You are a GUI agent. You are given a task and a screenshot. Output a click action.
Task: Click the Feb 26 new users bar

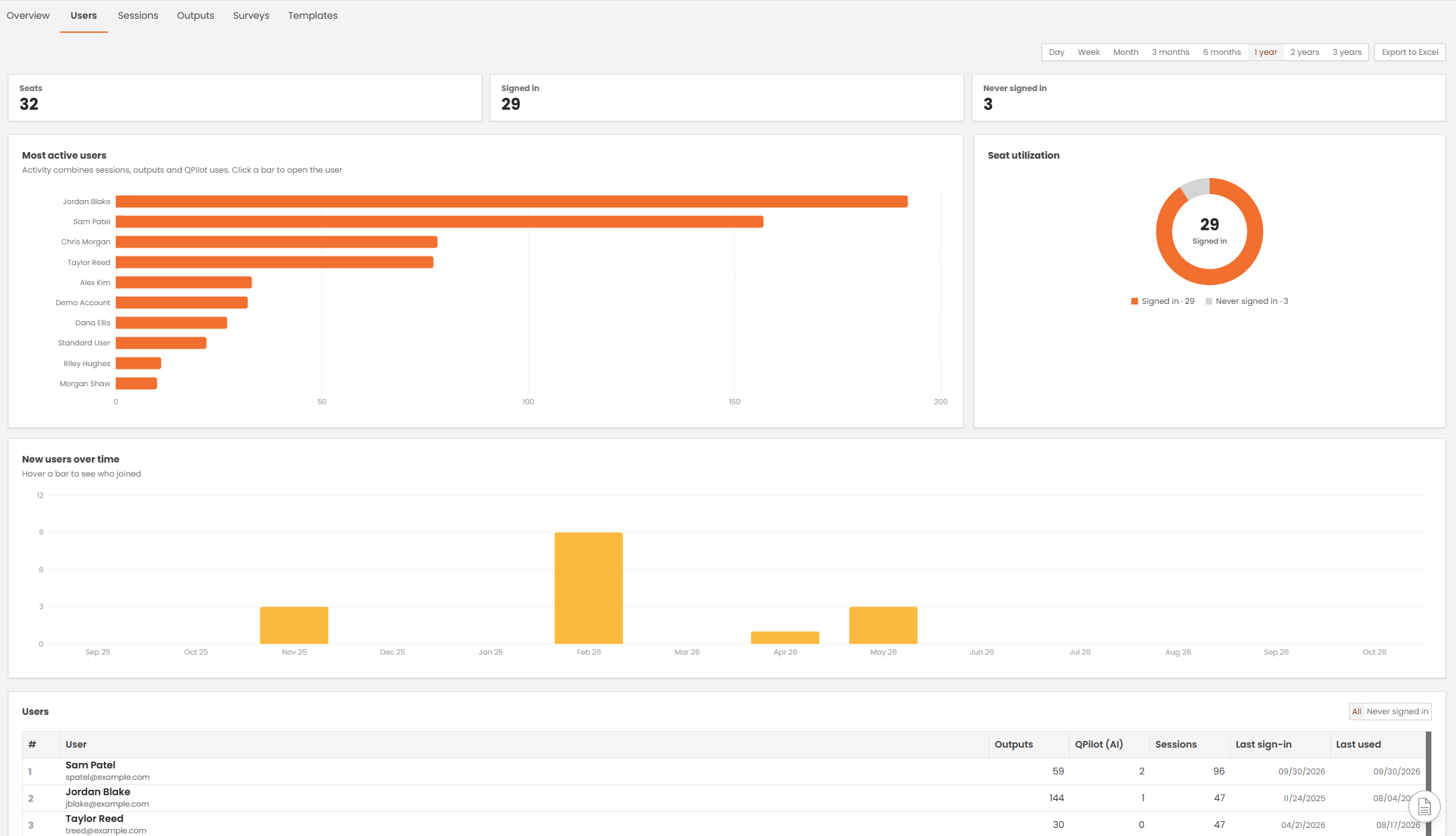588,588
